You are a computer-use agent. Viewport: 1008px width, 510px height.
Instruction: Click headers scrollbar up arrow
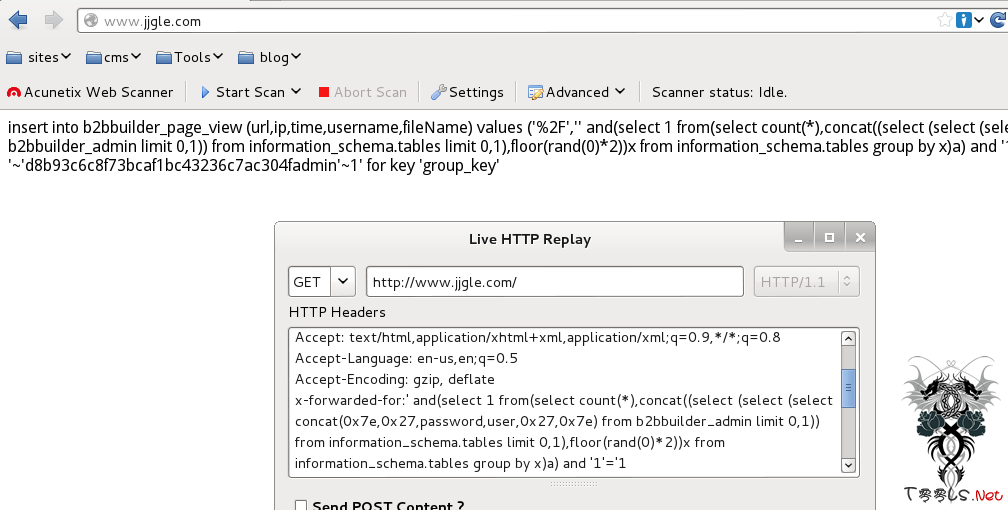click(848, 338)
